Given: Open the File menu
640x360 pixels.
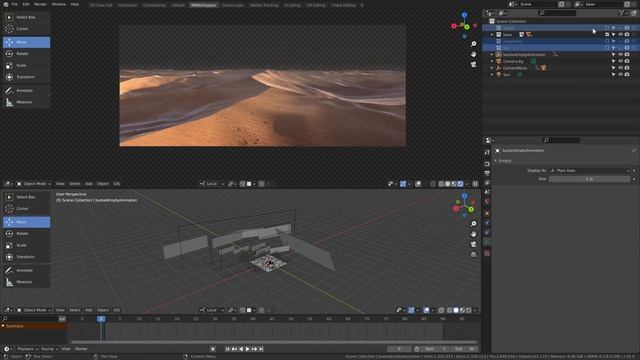Looking at the screenshot, I should 15,4.
